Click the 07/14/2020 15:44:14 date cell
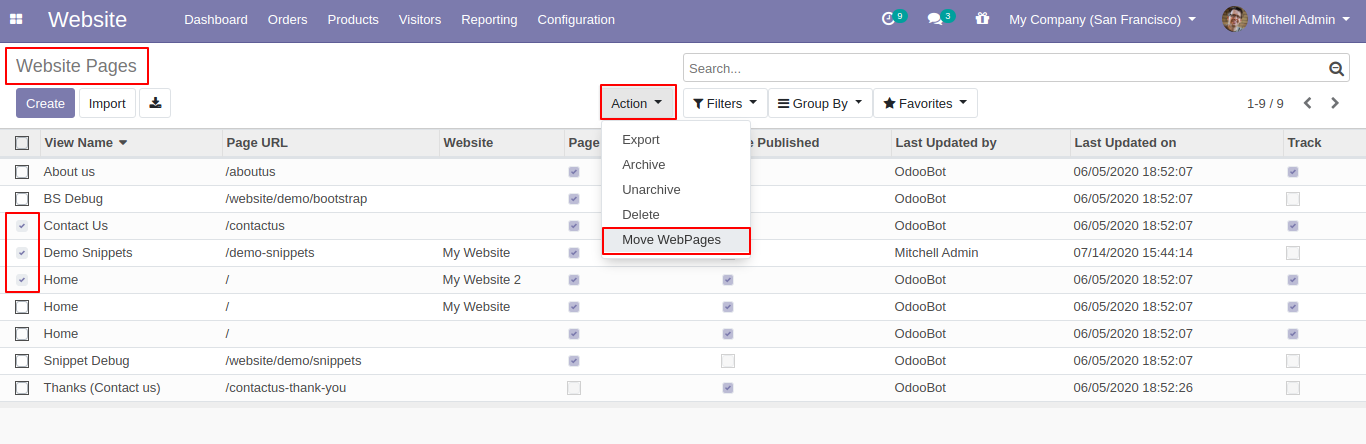 point(1133,253)
